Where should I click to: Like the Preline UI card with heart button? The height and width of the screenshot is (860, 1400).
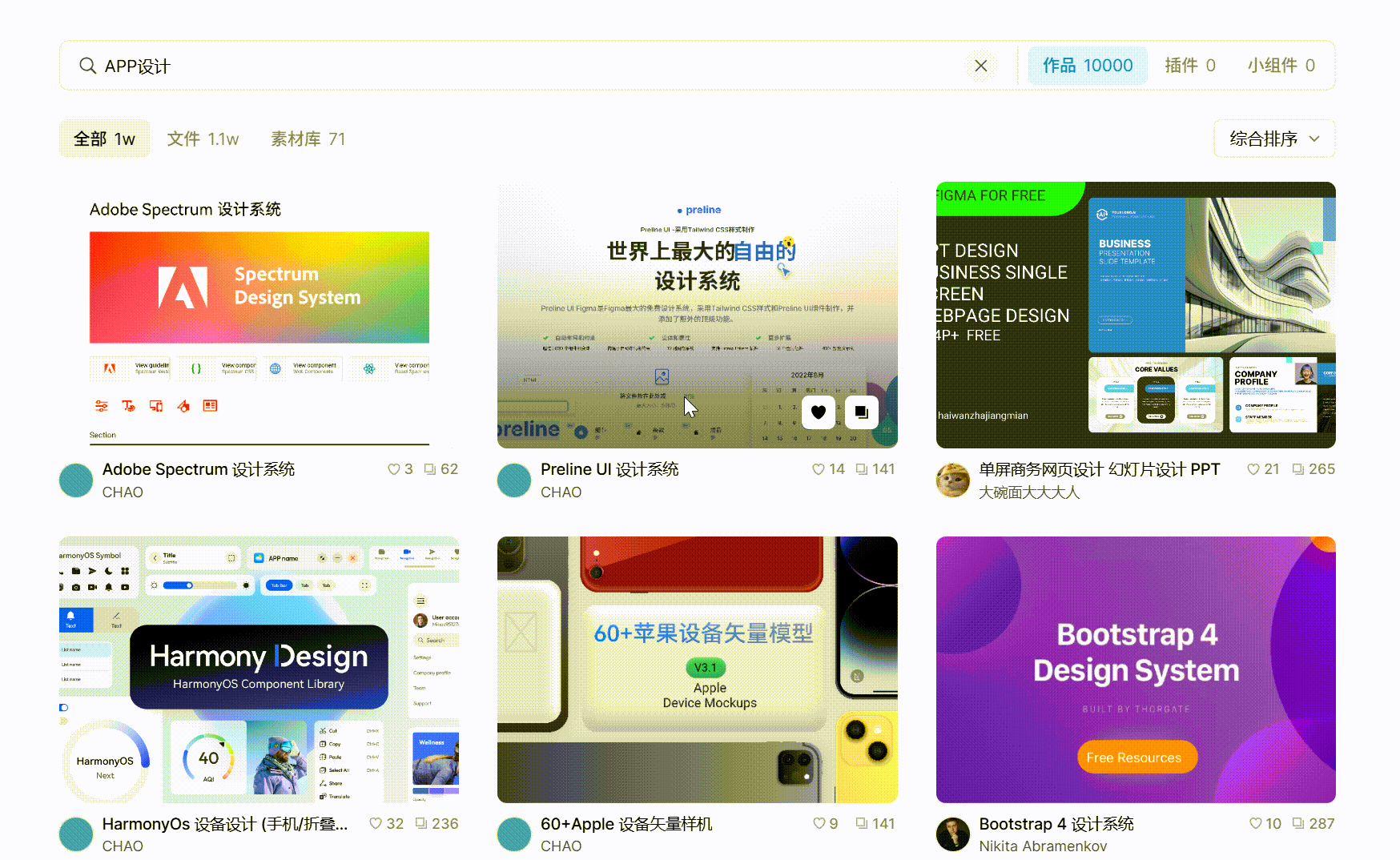[818, 412]
